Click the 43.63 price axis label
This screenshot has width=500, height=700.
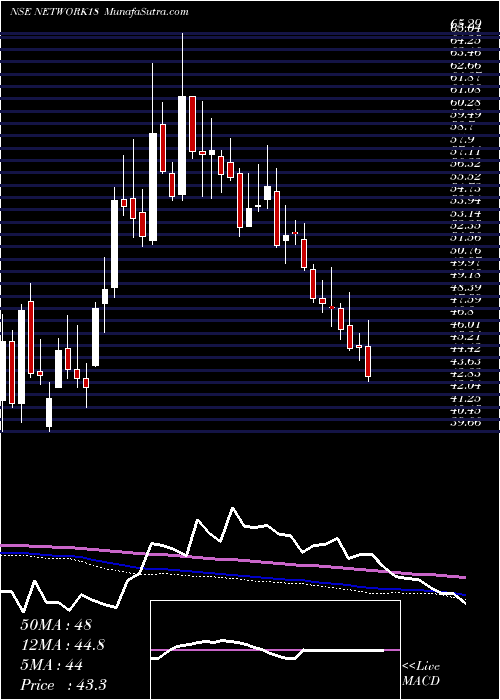(465, 363)
